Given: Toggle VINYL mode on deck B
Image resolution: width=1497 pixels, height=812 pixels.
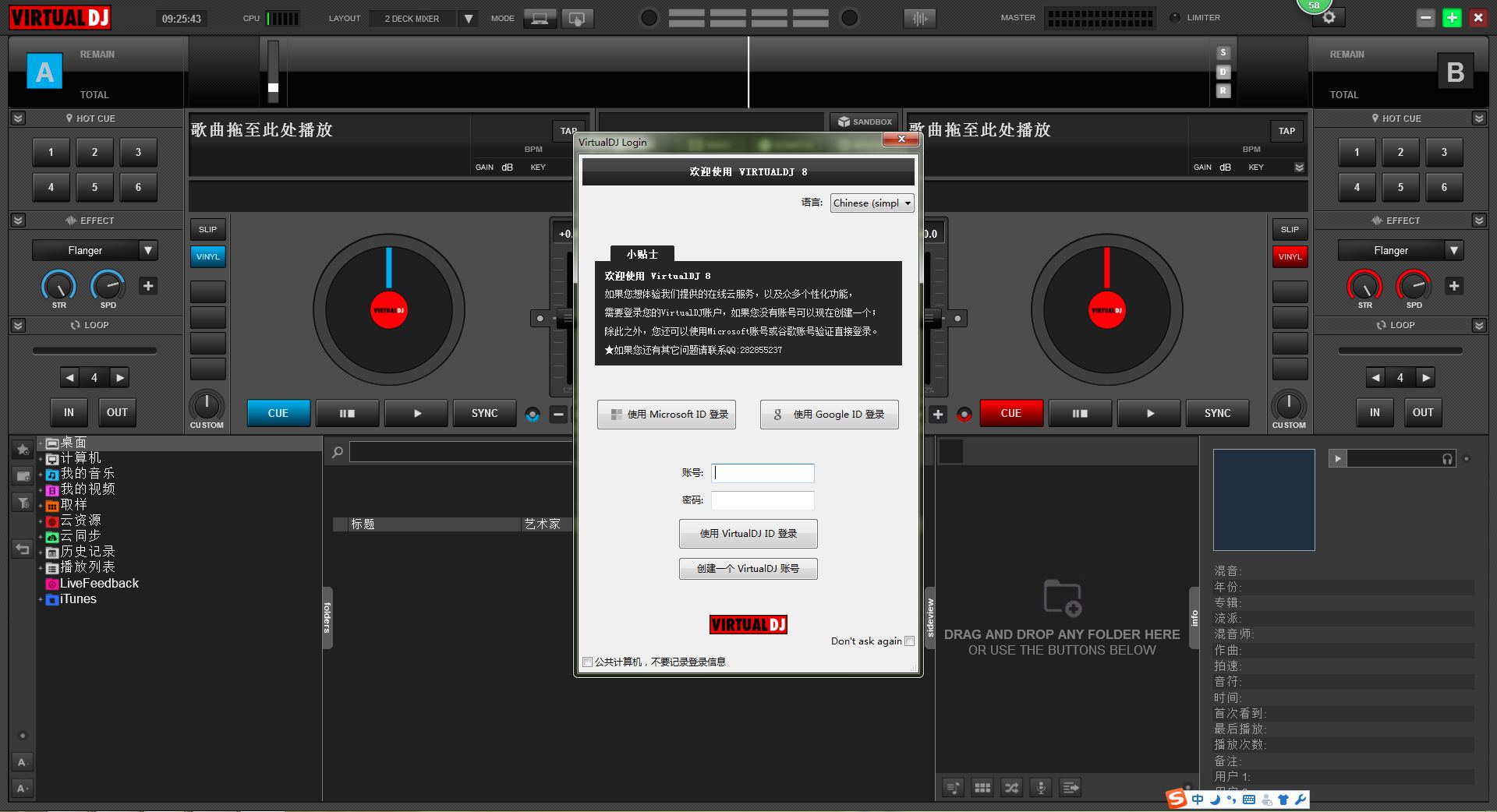Looking at the screenshot, I should click(1290, 256).
